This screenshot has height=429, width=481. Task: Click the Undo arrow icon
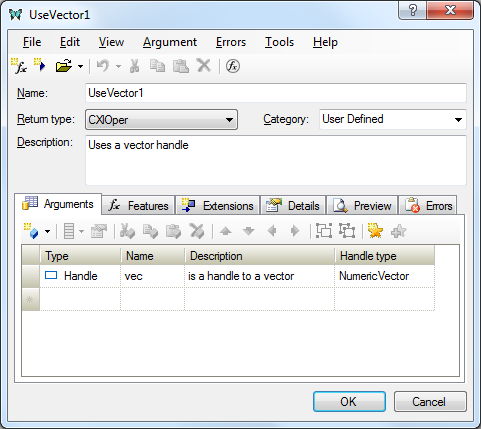click(x=103, y=66)
